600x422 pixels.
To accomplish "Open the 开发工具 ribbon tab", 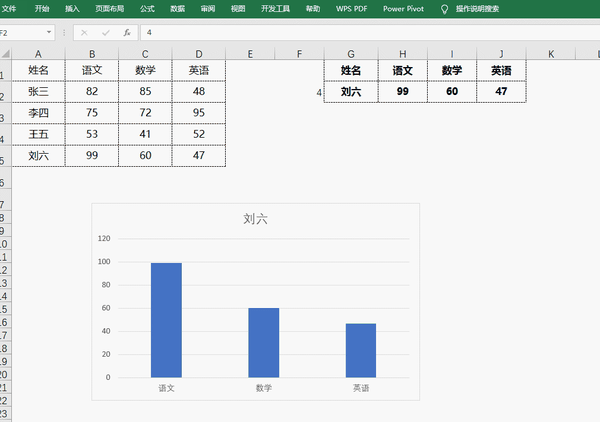I will pyautogui.click(x=275, y=8).
